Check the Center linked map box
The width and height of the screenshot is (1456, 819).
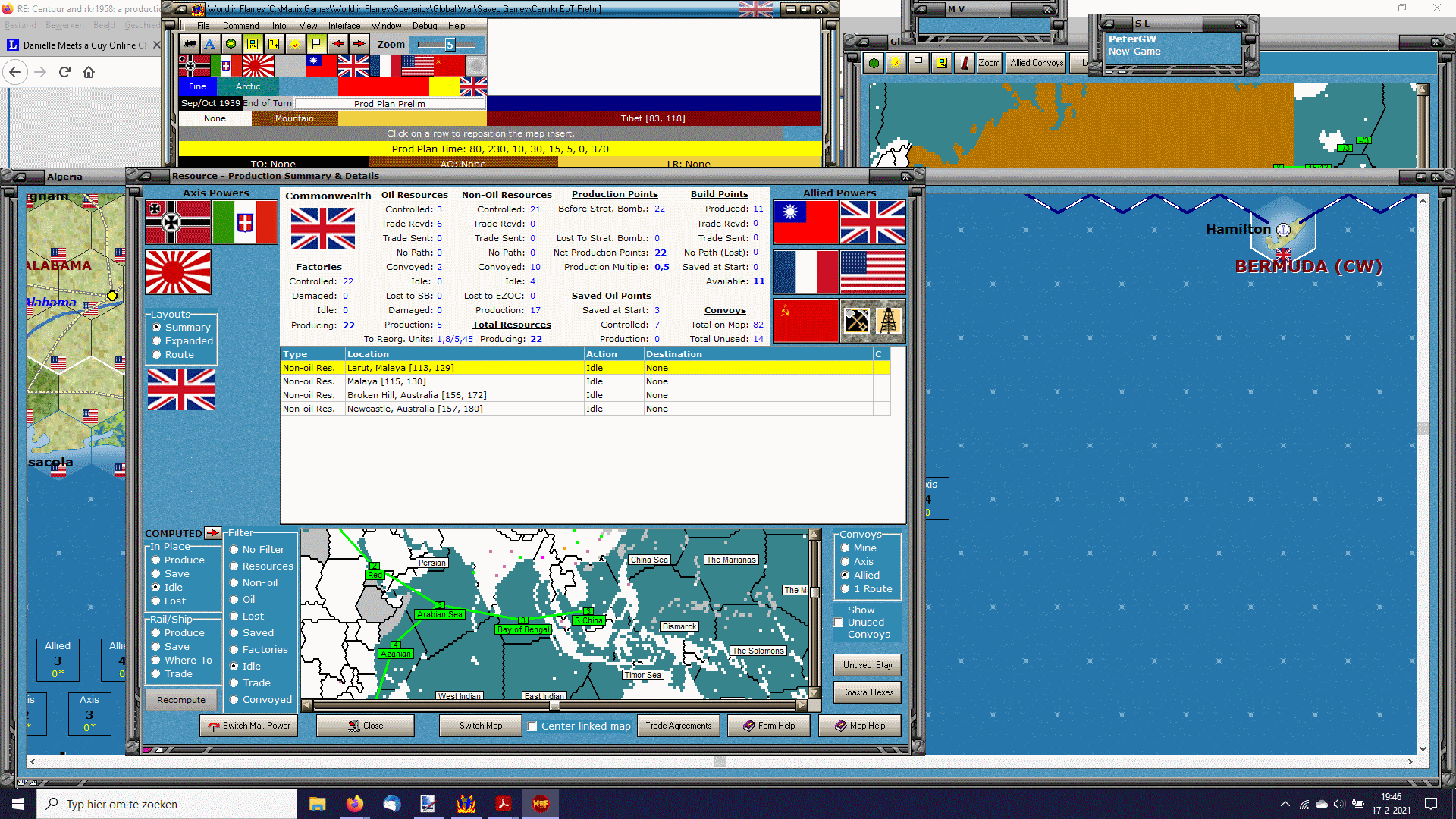click(x=532, y=726)
